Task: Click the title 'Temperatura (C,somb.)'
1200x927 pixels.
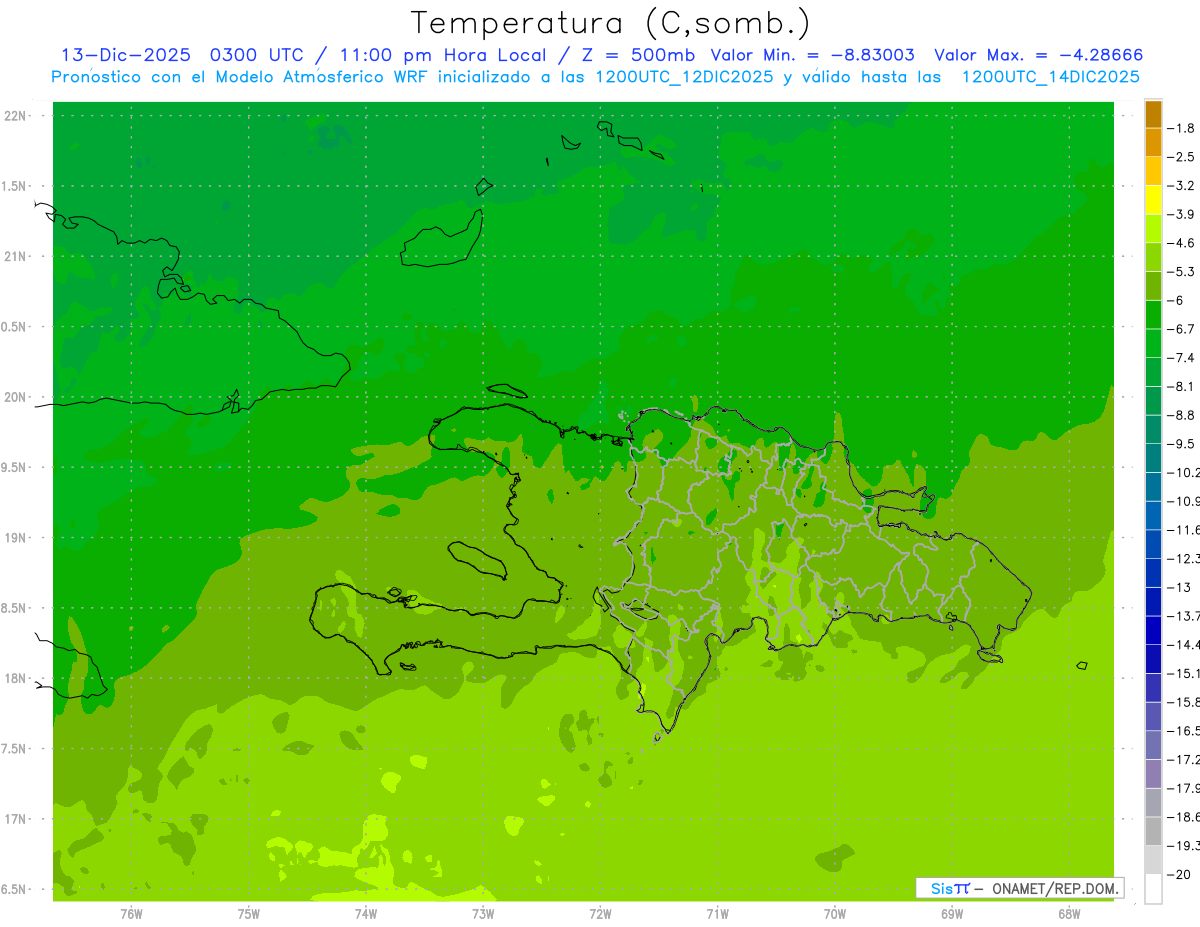Action: (611, 23)
